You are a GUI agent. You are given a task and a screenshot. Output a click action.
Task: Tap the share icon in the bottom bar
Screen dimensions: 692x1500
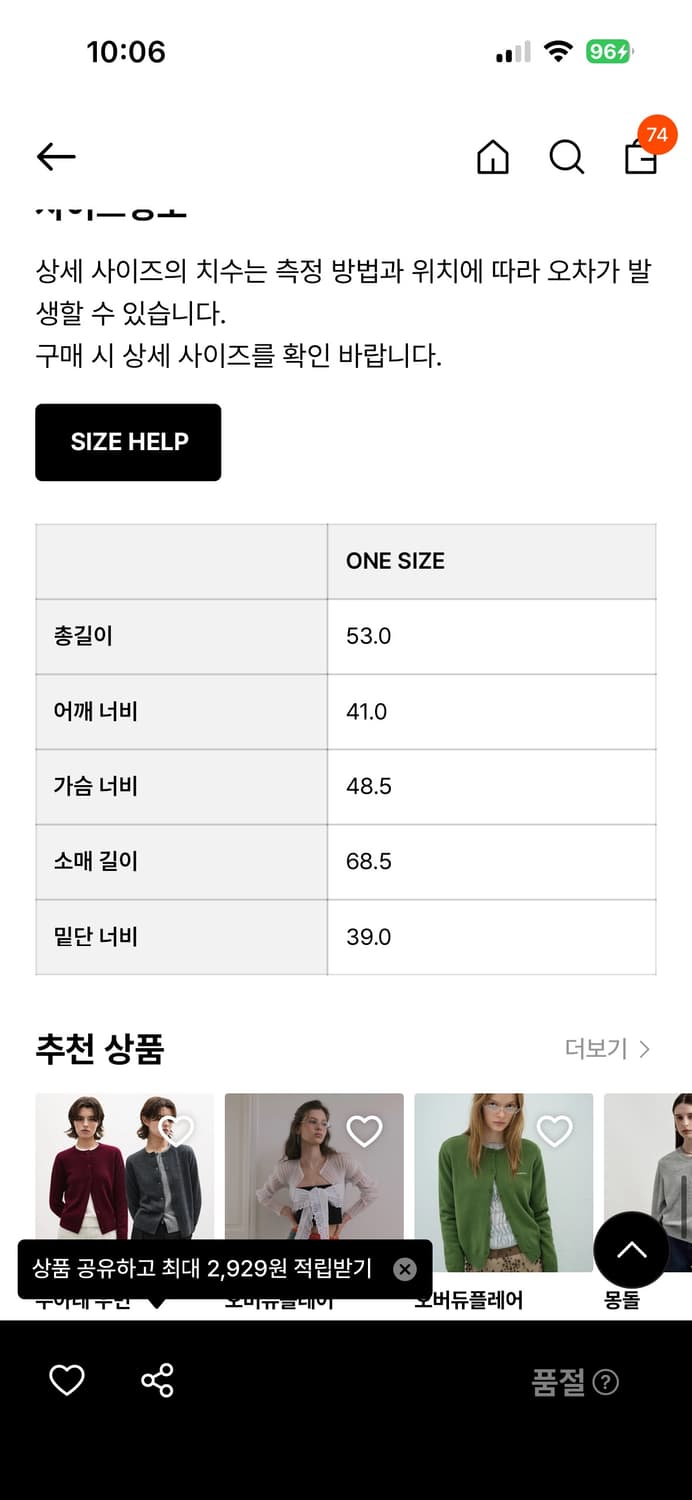coord(155,1380)
